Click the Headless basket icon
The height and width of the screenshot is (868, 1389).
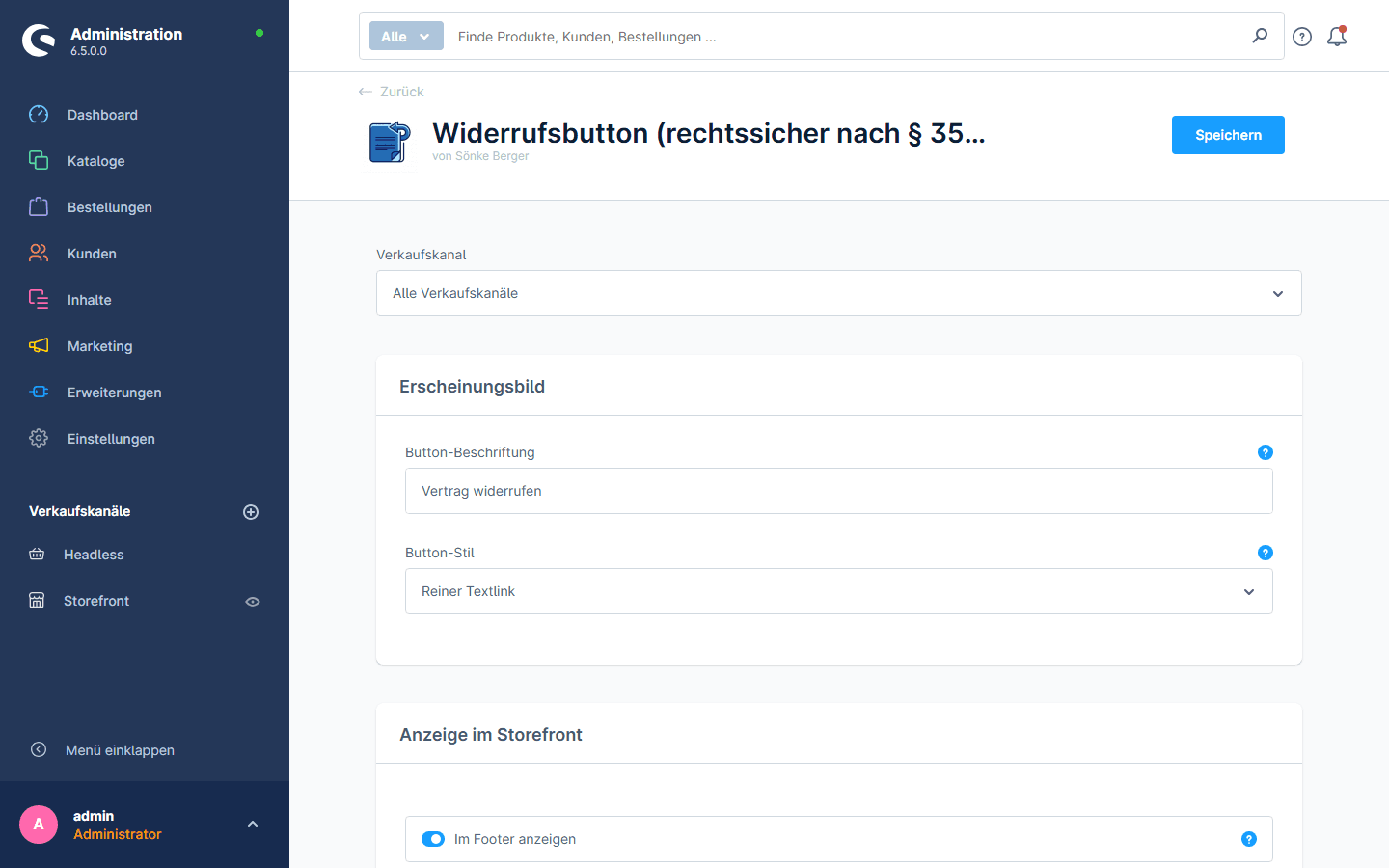(37, 555)
